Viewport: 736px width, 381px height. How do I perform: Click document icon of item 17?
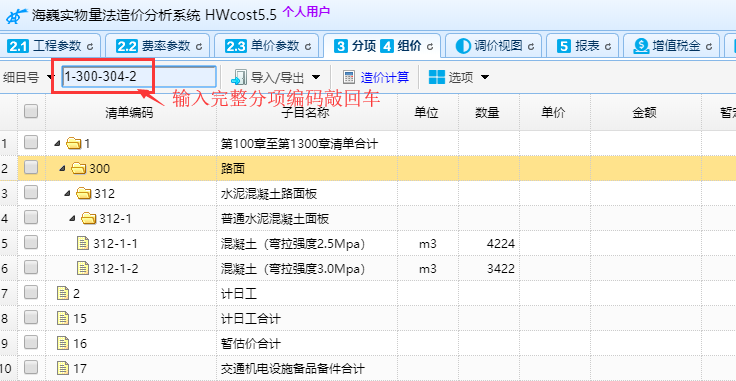(x=63, y=368)
